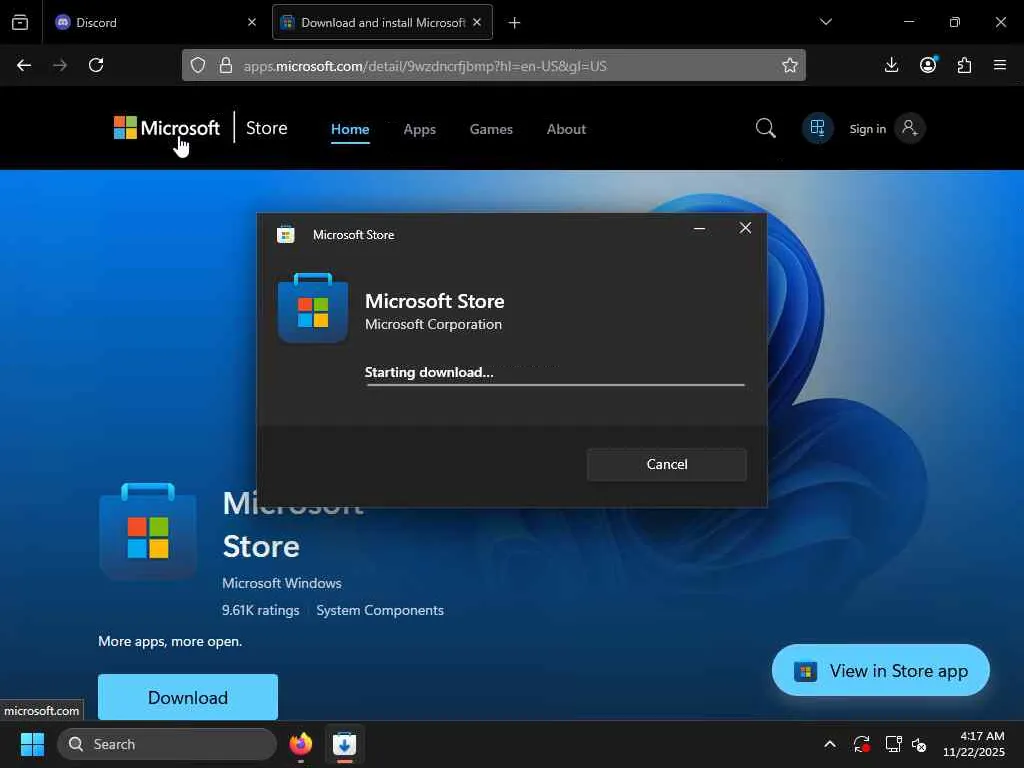Image resolution: width=1024 pixels, height=768 pixels.
Task: Go to the Home nav item
Action: click(x=350, y=129)
